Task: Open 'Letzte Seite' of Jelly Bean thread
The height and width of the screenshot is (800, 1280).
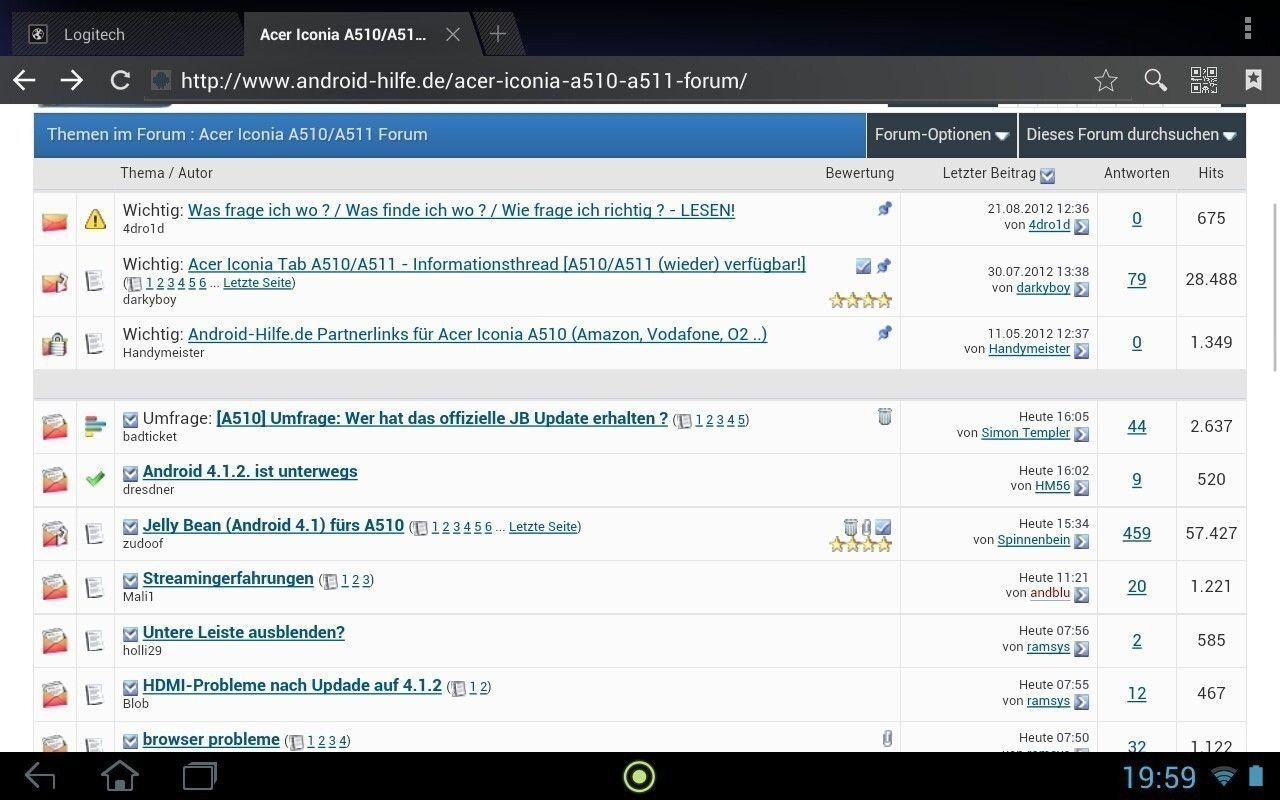Action: (543, 527)
